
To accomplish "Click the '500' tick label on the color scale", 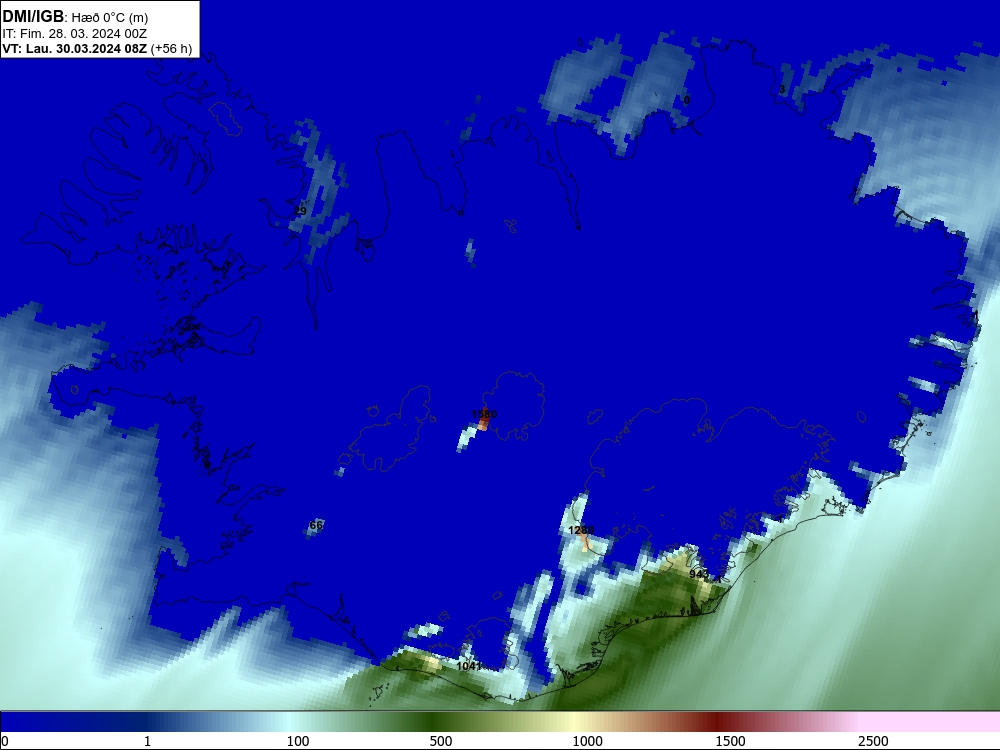I will (x=441, y=741).
